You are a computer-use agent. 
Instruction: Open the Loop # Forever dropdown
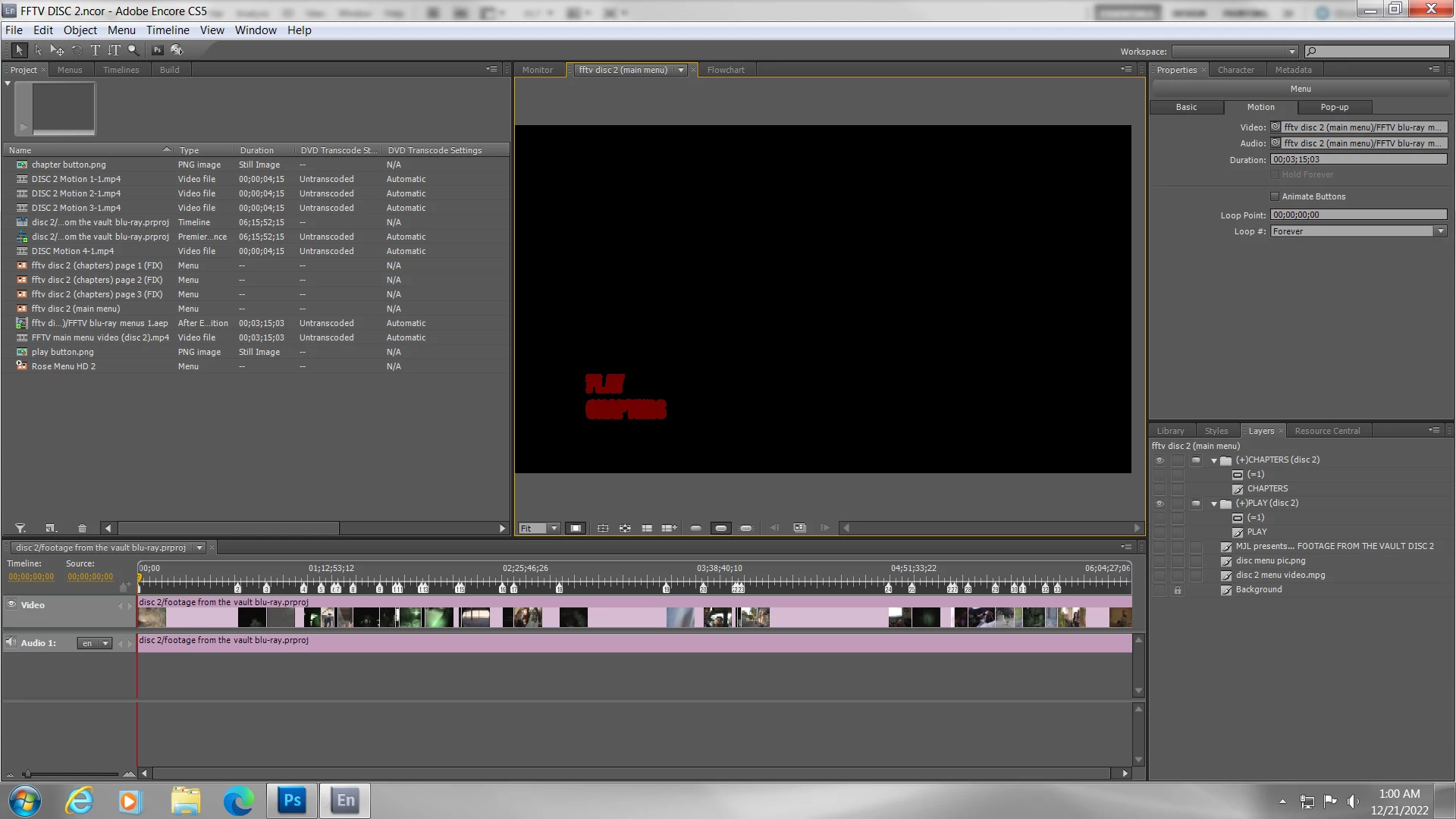tap(1439, 231)
